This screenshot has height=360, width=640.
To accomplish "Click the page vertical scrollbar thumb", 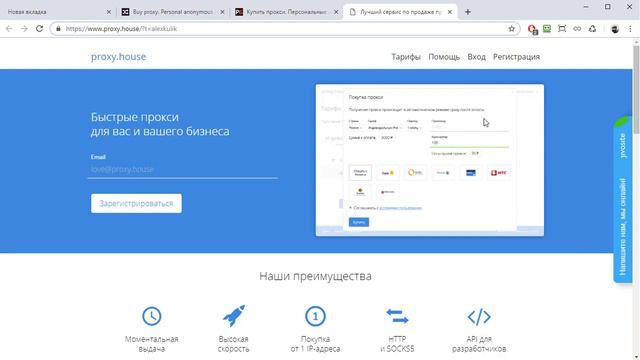I will [636, 90].
